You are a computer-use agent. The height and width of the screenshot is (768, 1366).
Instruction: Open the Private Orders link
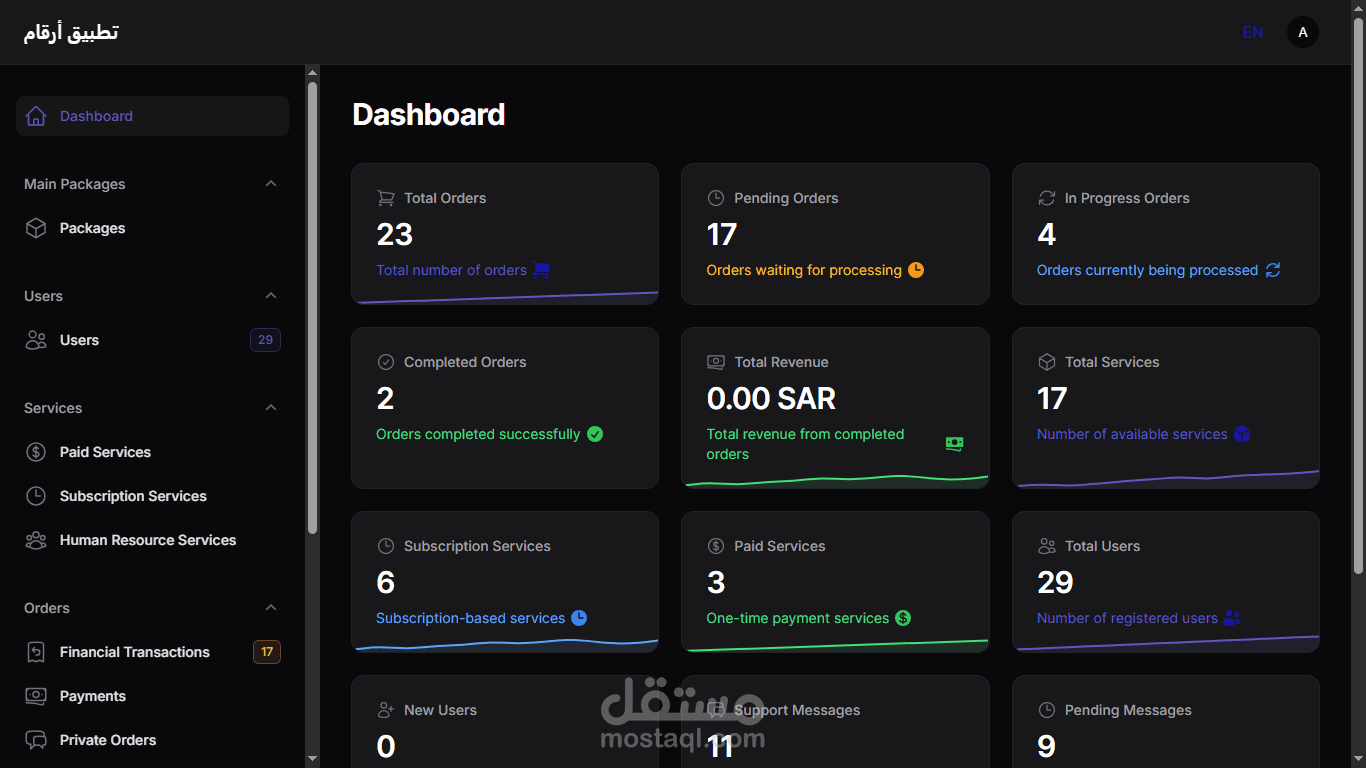(x=152, y=740)
